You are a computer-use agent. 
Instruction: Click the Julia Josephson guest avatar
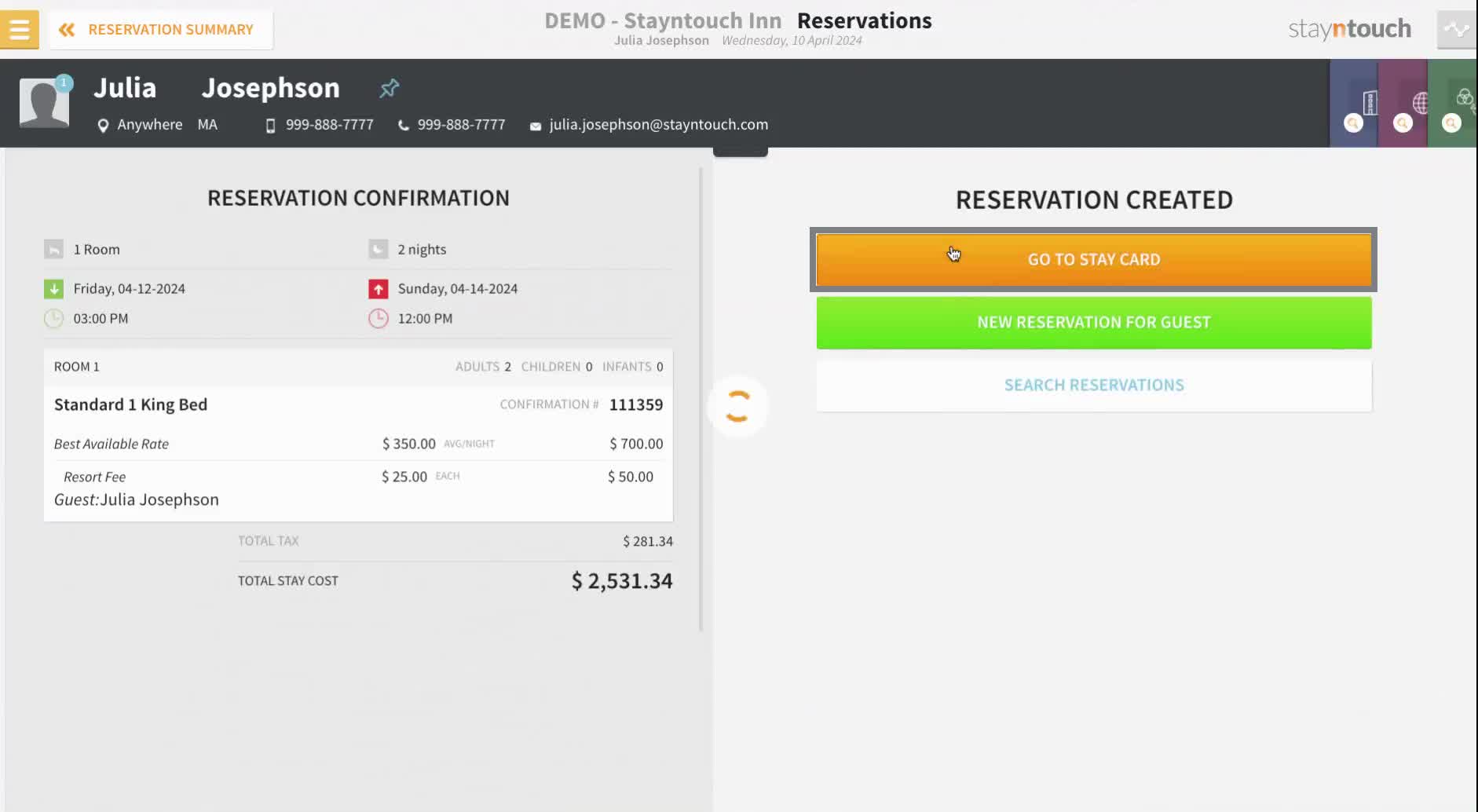click(44, 103)
